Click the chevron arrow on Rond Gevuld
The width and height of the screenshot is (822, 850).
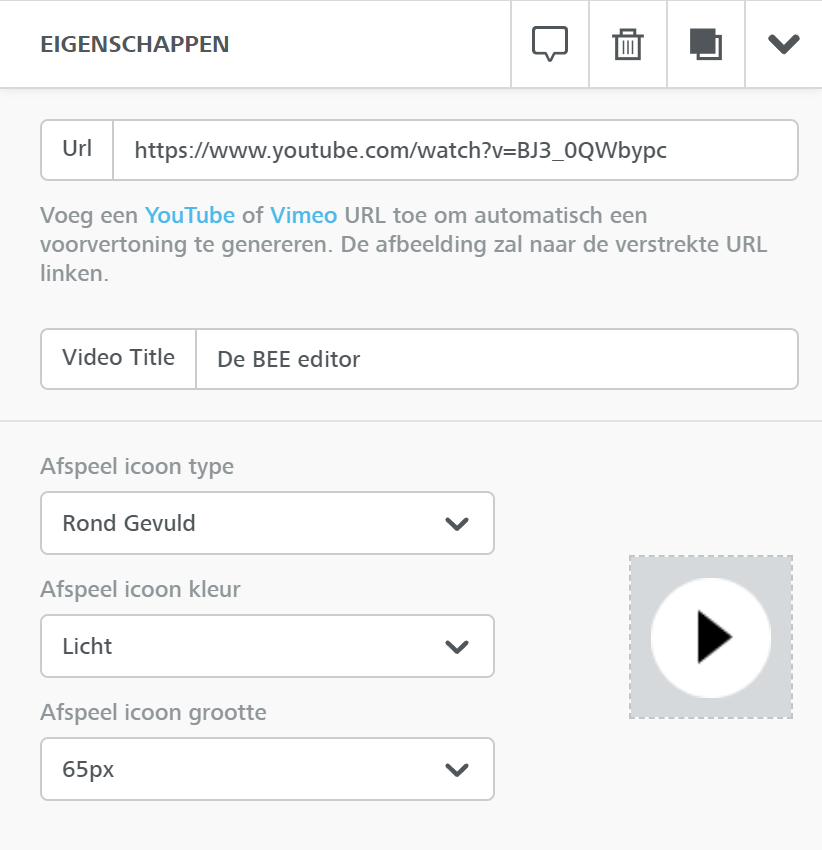457,524
